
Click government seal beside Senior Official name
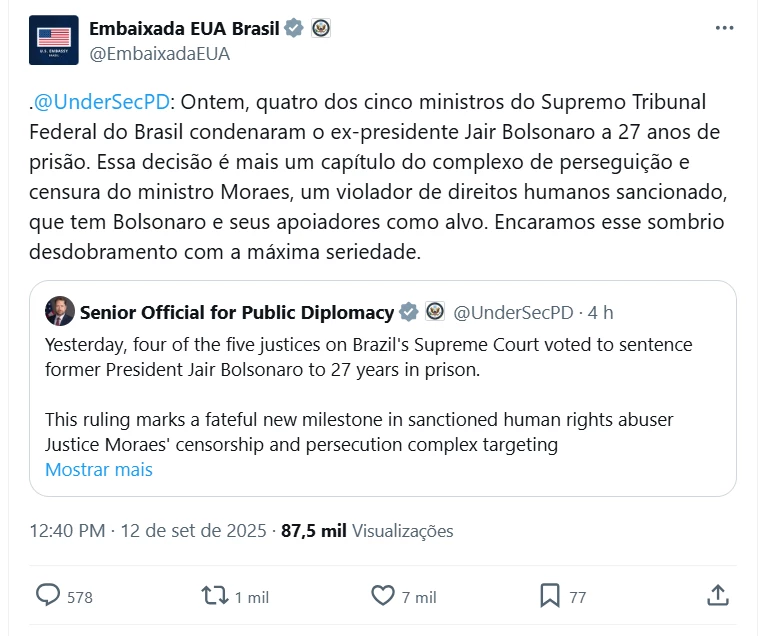[436, 312]
